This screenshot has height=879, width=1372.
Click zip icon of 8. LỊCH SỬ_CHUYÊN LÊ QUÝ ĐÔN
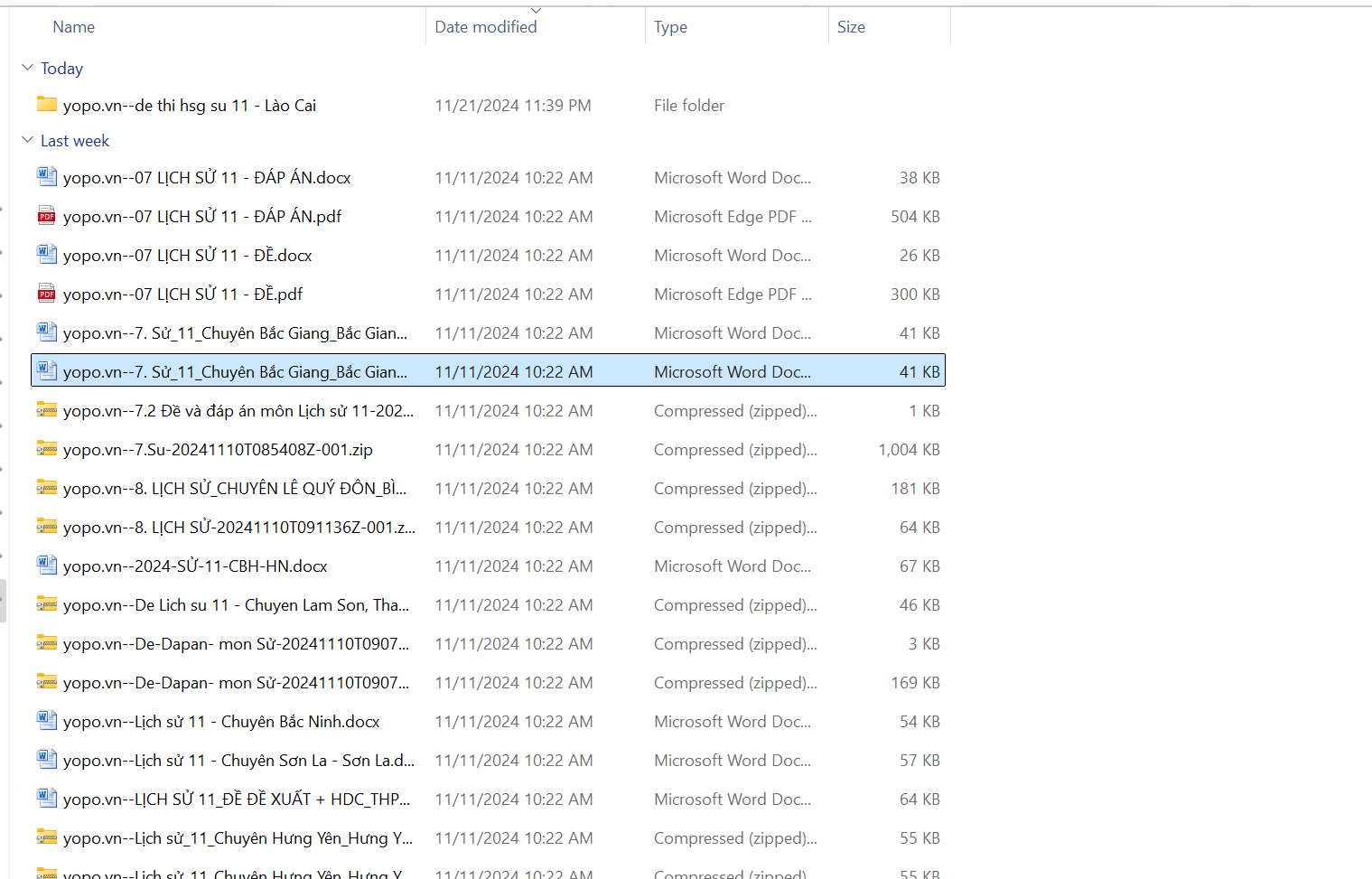point(47,488)
